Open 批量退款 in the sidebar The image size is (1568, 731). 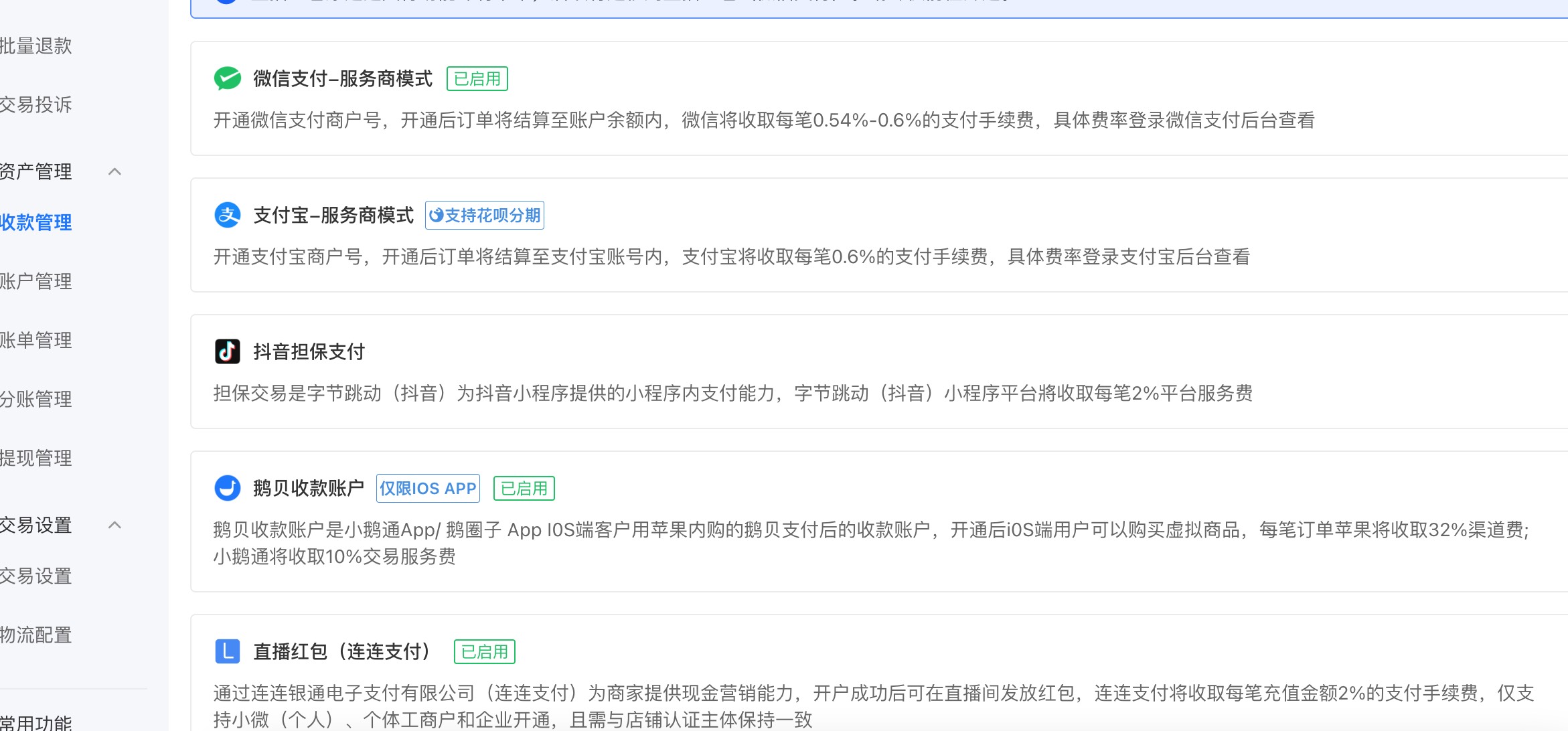(36, 46)
